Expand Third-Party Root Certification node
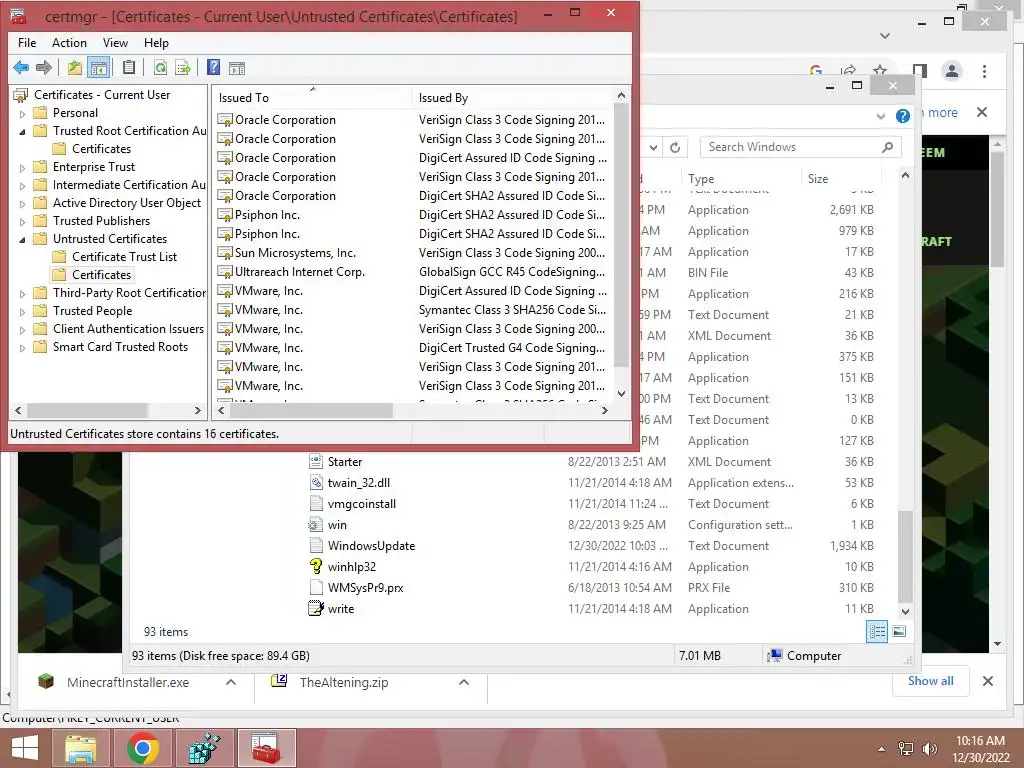This screenshot has width=1024, height=768. click(x=22, y=294)
